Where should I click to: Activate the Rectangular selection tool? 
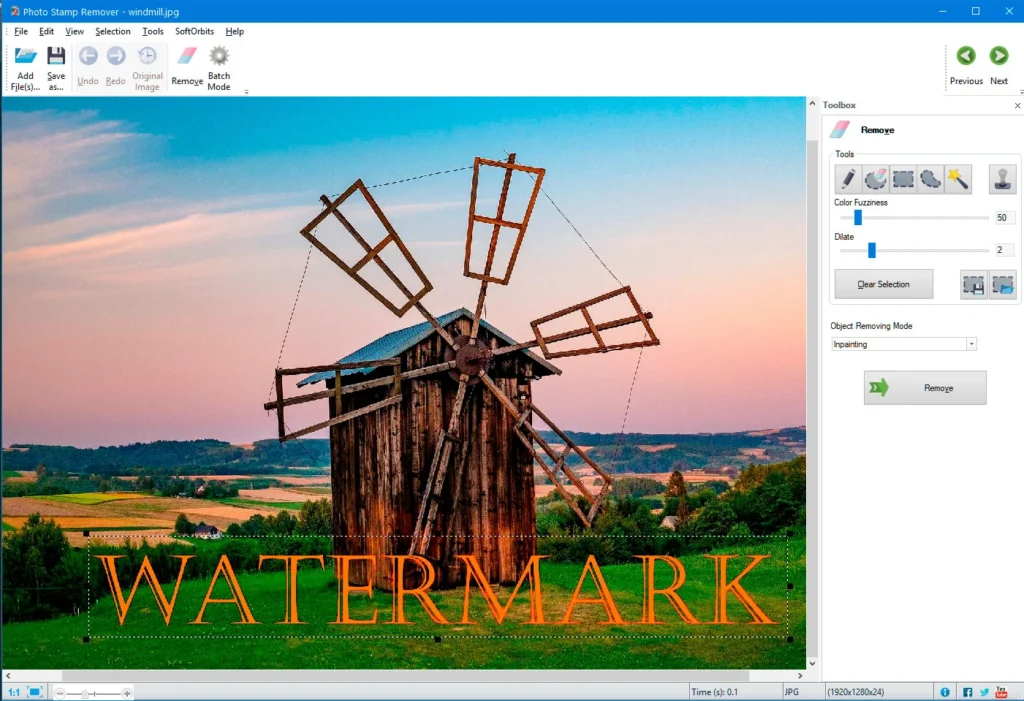tap(902, 178)
